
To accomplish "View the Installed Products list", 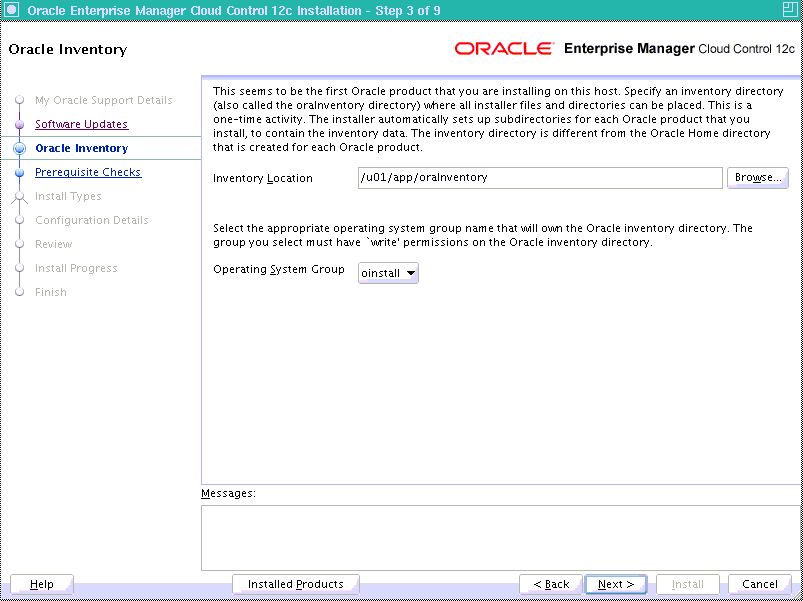I will pyautogui.click(x=295, y=584).
